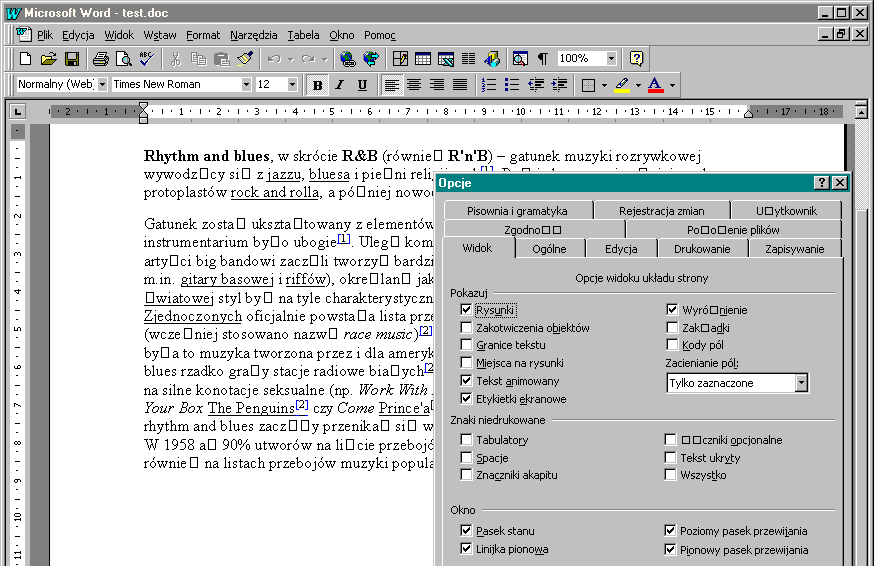Toggle underline formatting
The width and height of the screenshot is (874, 566).
(362, 85)
